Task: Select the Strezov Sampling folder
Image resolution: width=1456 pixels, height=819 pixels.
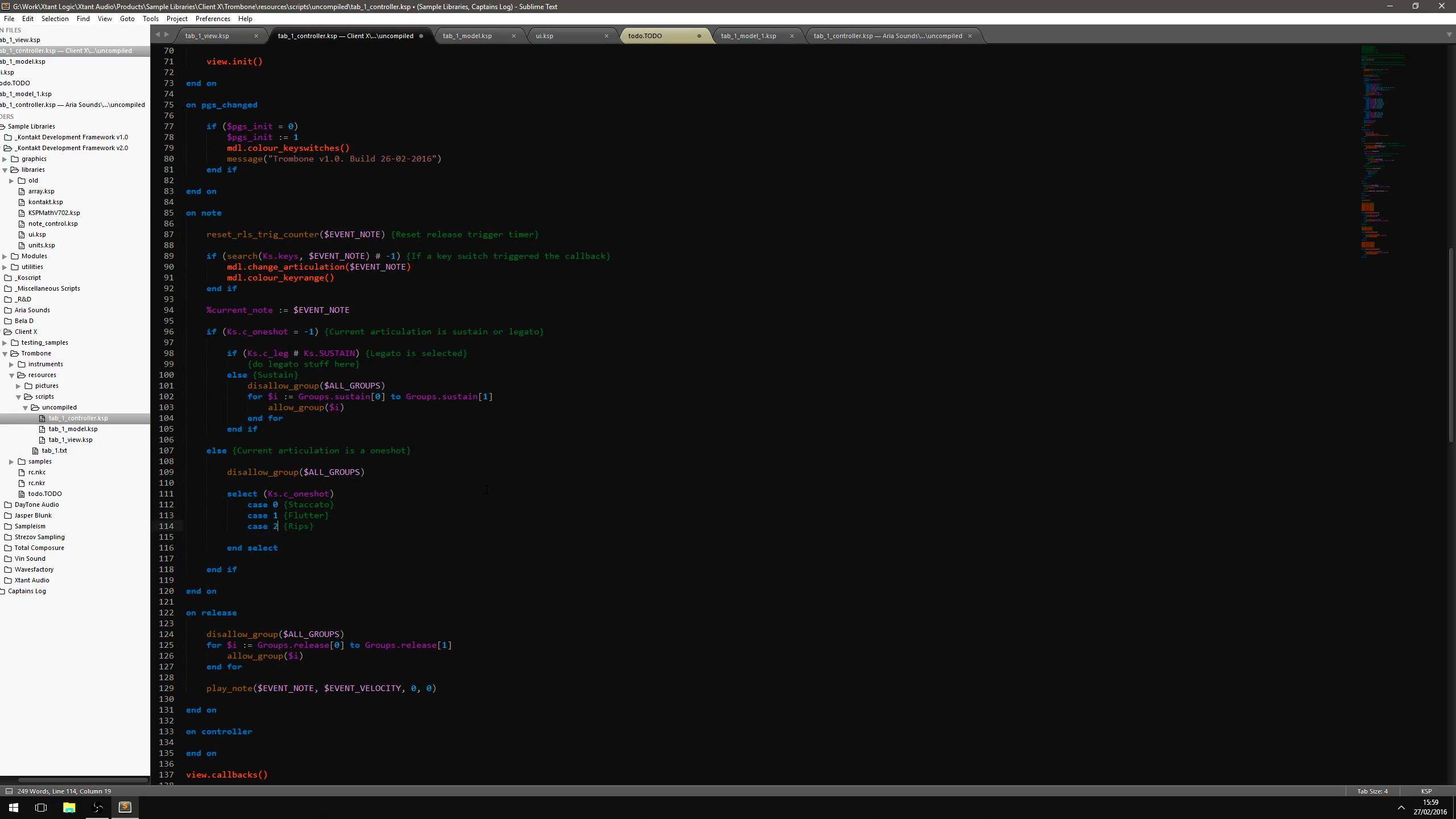Action: [x=39, y=537]
